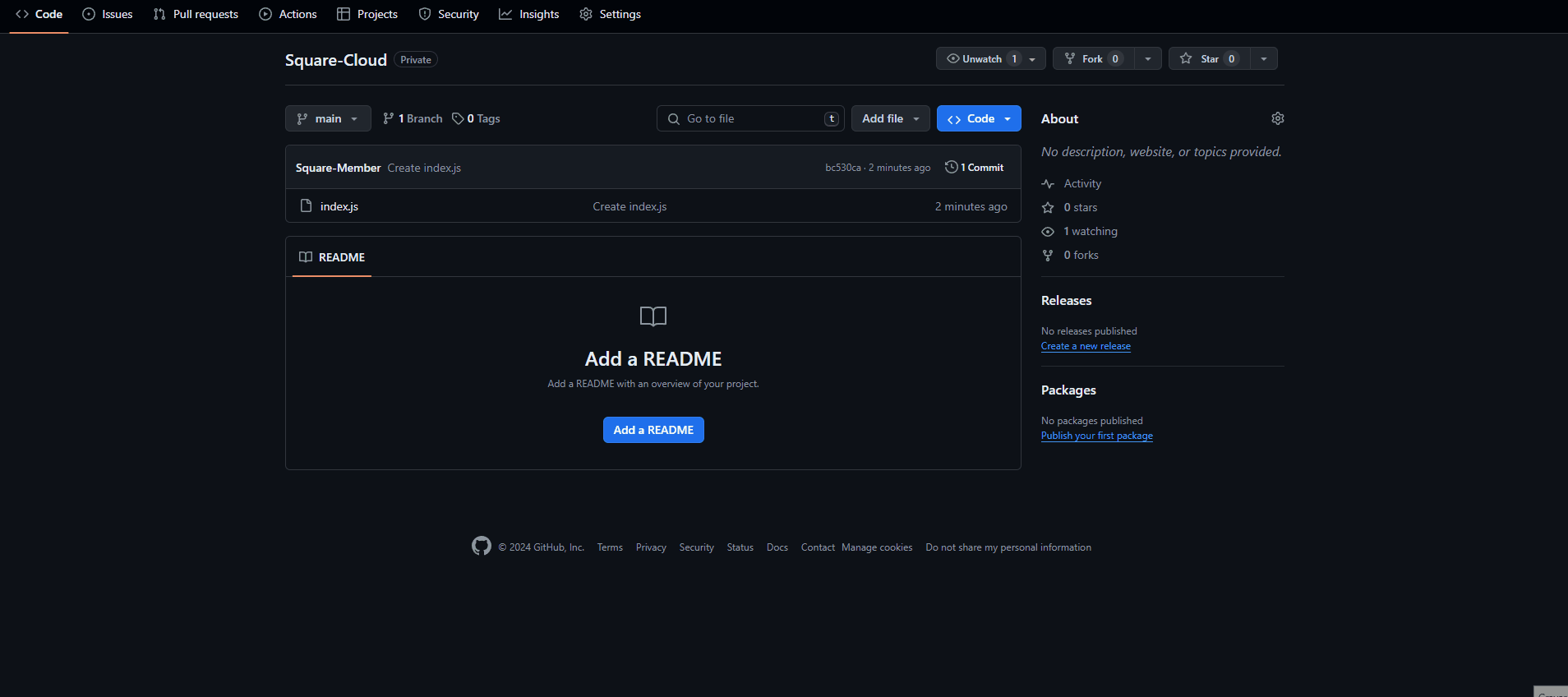View the 1 Branch link
1568x697 pixels.
tap(413, 118)
